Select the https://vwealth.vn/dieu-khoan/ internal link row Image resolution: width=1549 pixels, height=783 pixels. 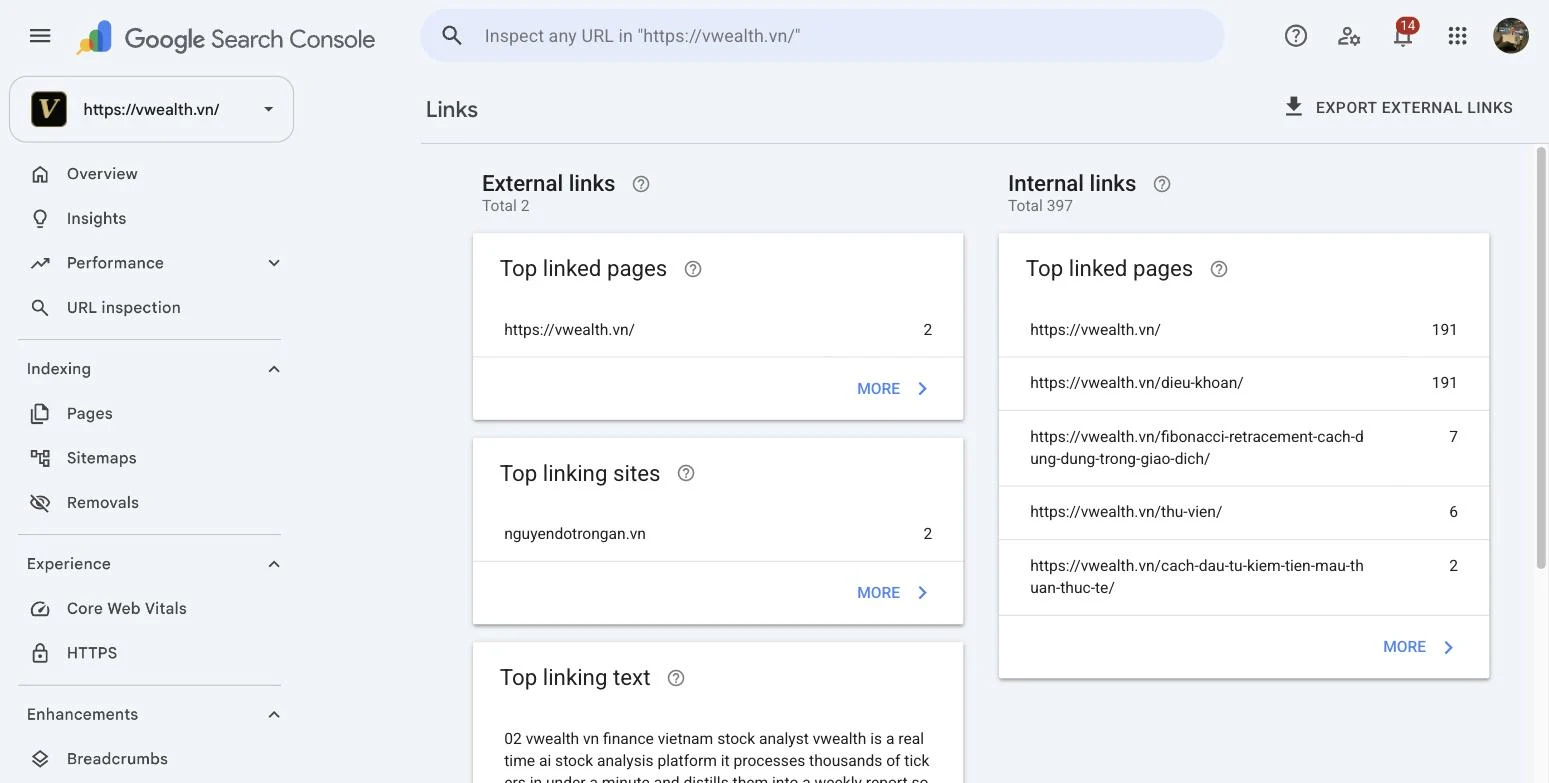1244,383
